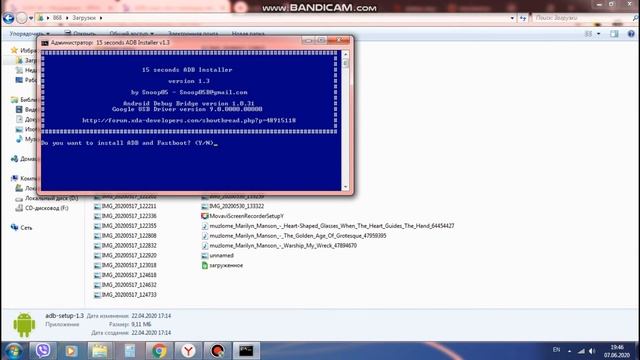Click the green icon of загруженное file
The height and width of the screenshot is (360, 640).
click(x=205, y=265)
